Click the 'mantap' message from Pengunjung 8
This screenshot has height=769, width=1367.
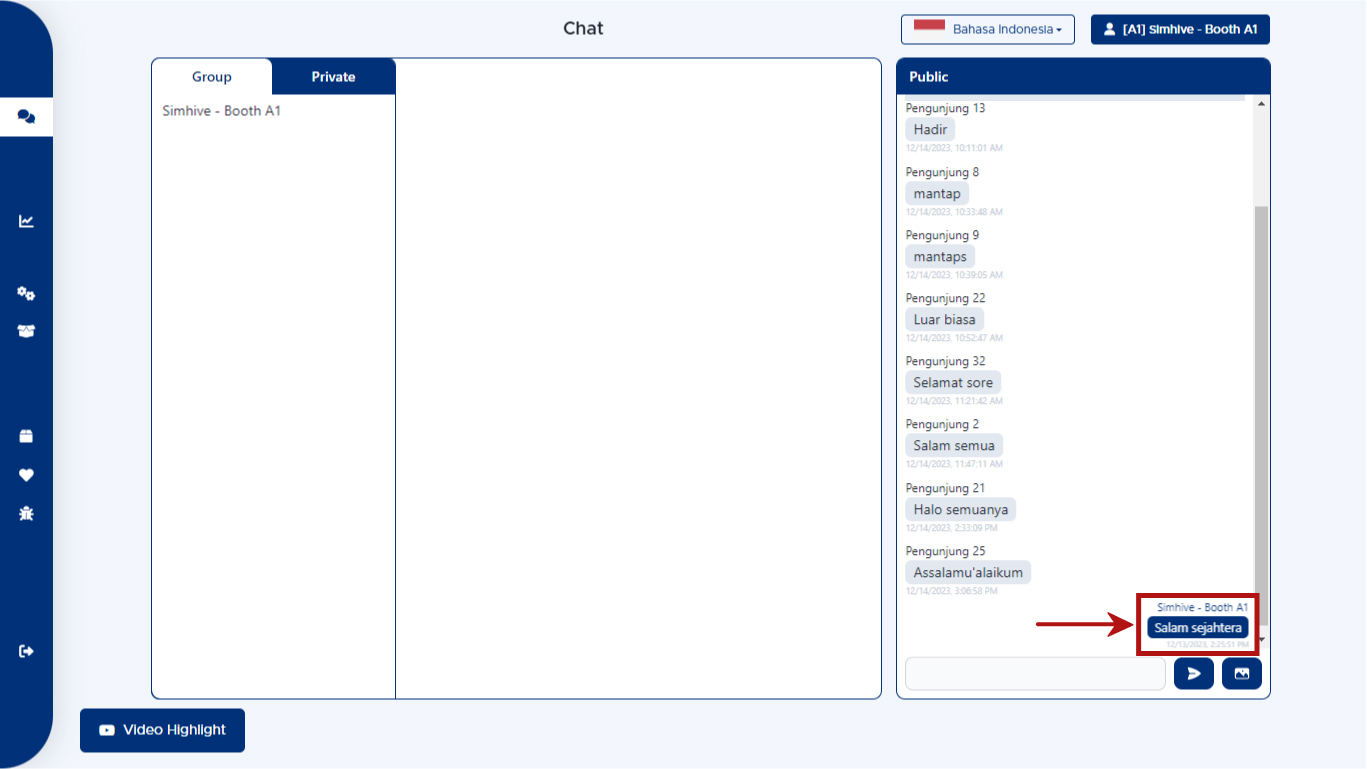[x=937, y=194]
